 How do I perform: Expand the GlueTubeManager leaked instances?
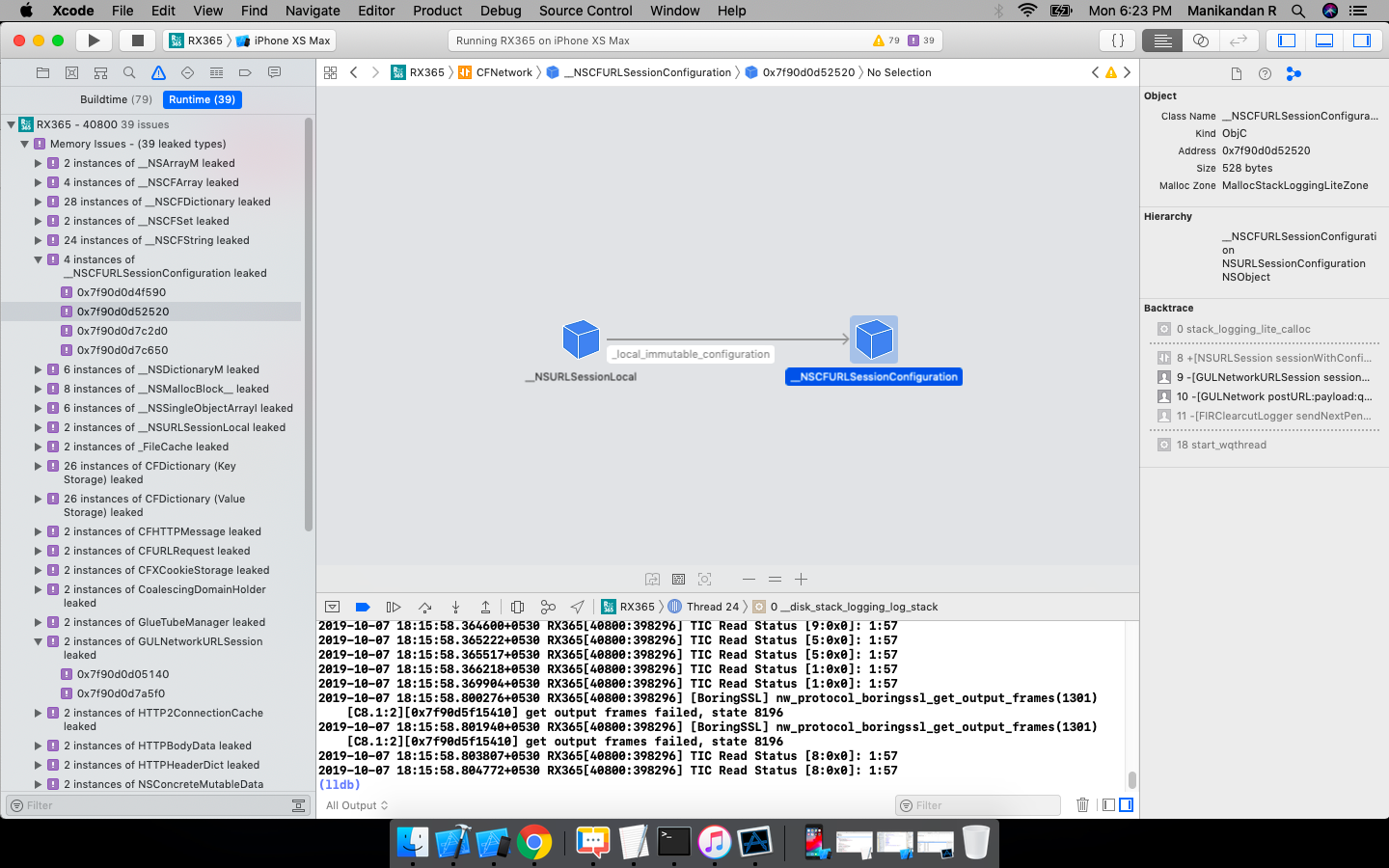coord(37,622)
